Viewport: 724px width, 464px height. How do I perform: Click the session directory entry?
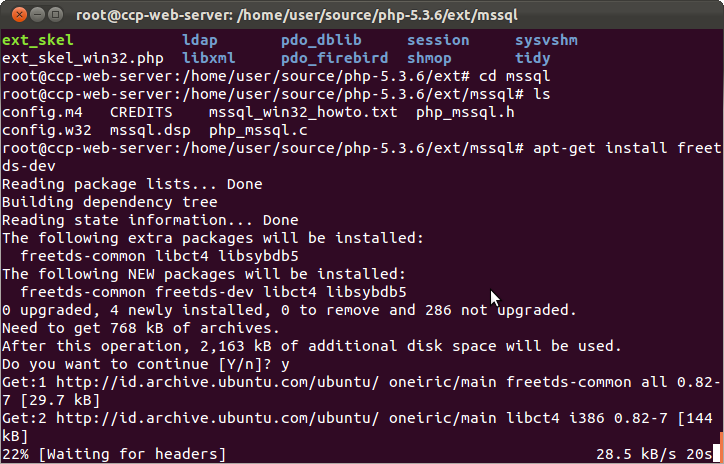click(438, 40)
